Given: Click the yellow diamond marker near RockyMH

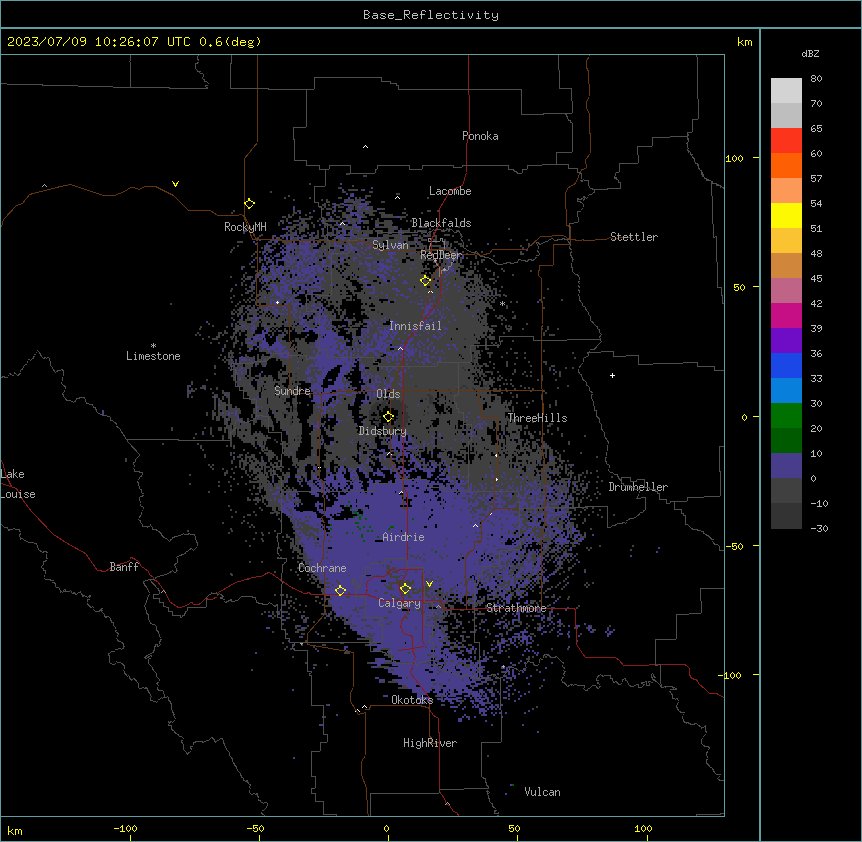Looking at the screenshot, I should pos(250,204).
